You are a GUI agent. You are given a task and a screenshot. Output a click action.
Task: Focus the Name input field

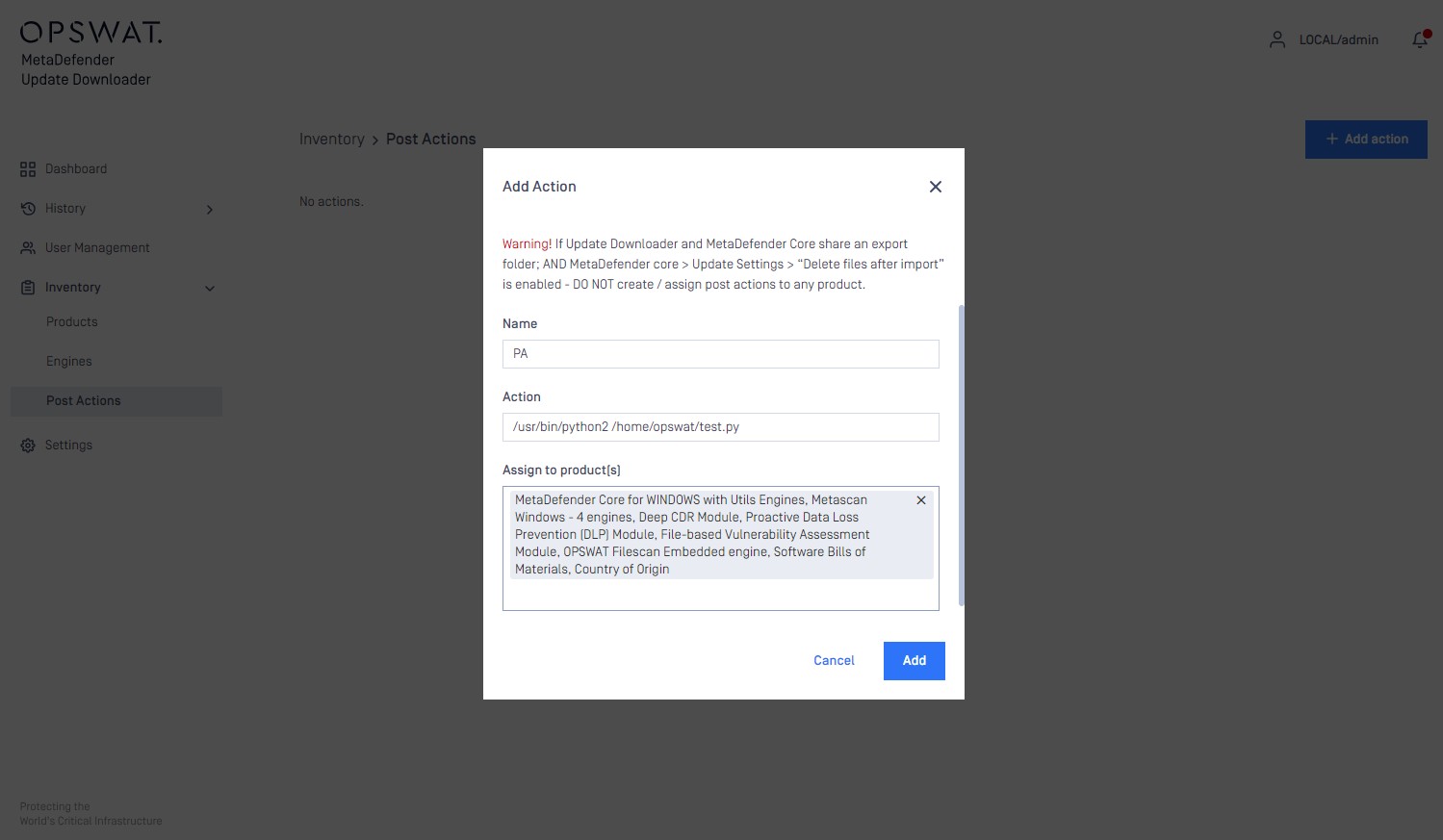point(721,354)
